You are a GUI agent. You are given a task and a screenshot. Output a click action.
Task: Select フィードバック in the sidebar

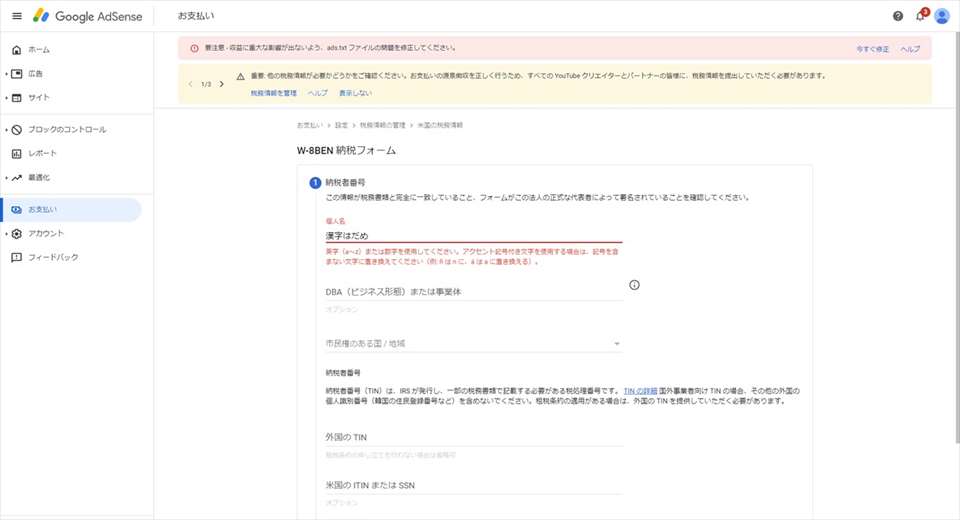pyautogui.click(x=53, y=257)
